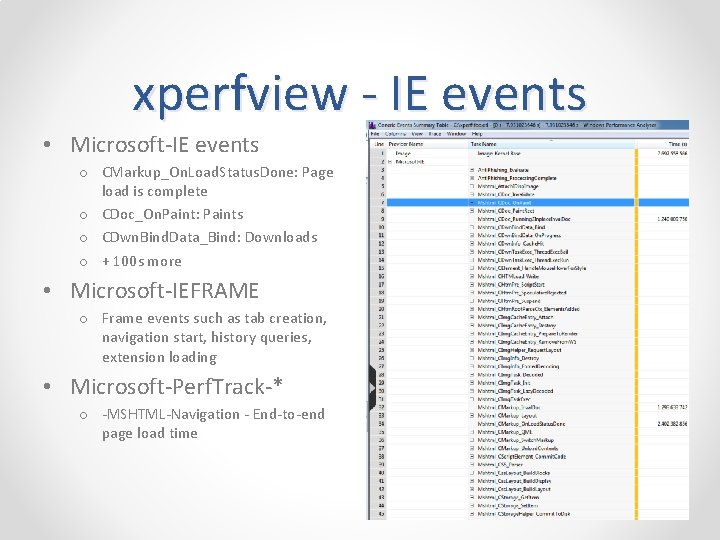720x540 pixels.
Task: Select the Mshtml_CssLayout_BuildLayout task name
Action: click(514, 489)
